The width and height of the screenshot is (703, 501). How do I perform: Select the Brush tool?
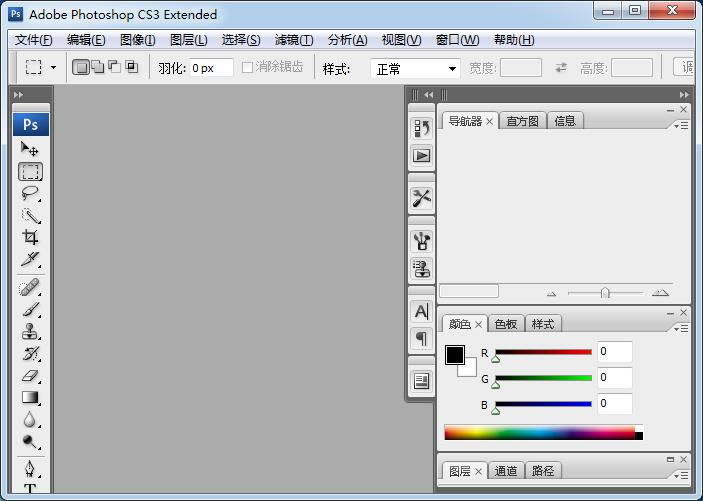pyautogui.click(x=30, y=310)
